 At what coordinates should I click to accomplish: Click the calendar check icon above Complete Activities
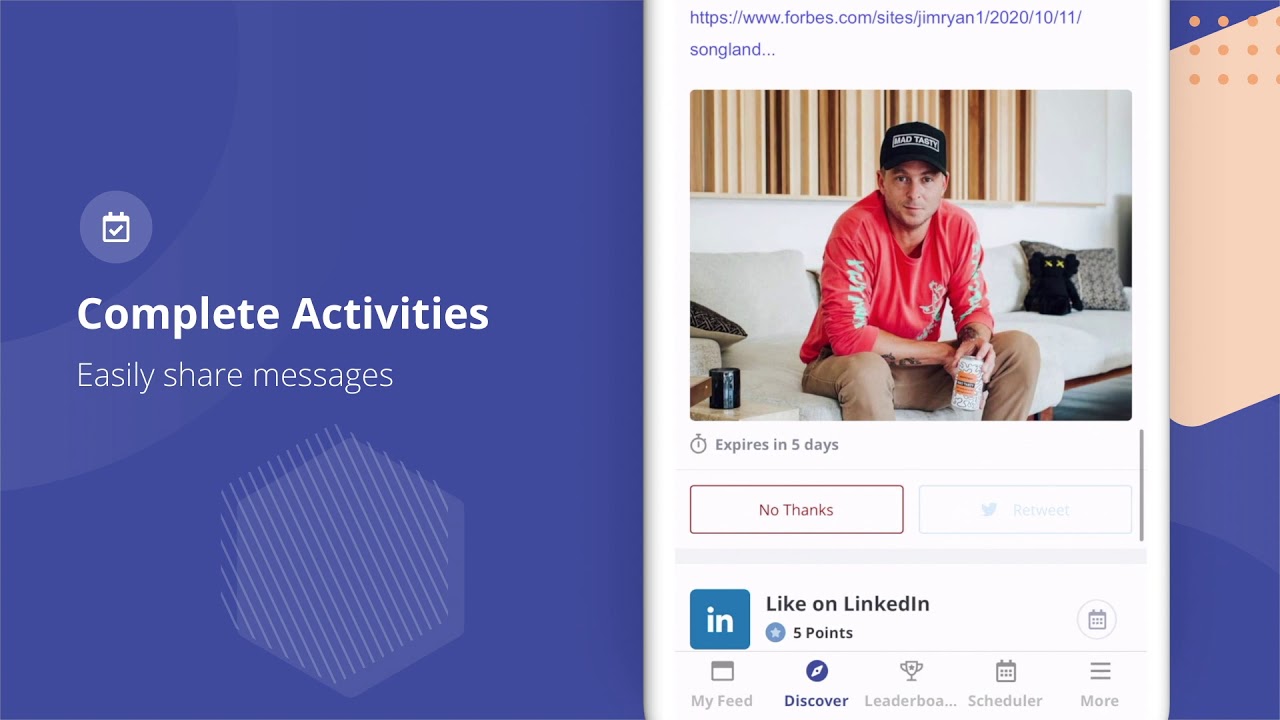point(116,227)
